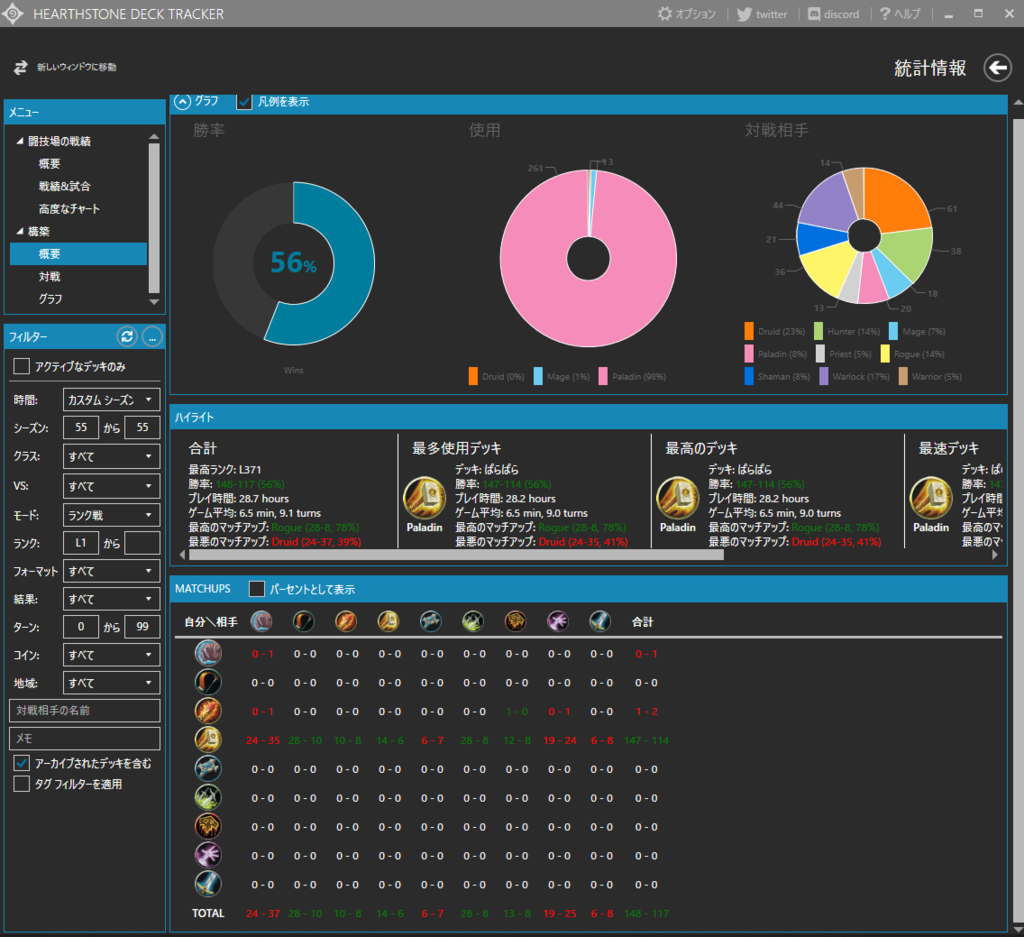The height and width of the screenshot is (937, 1024).
Task: Click the Rogue row icon in matchups table
Action: 208,797
